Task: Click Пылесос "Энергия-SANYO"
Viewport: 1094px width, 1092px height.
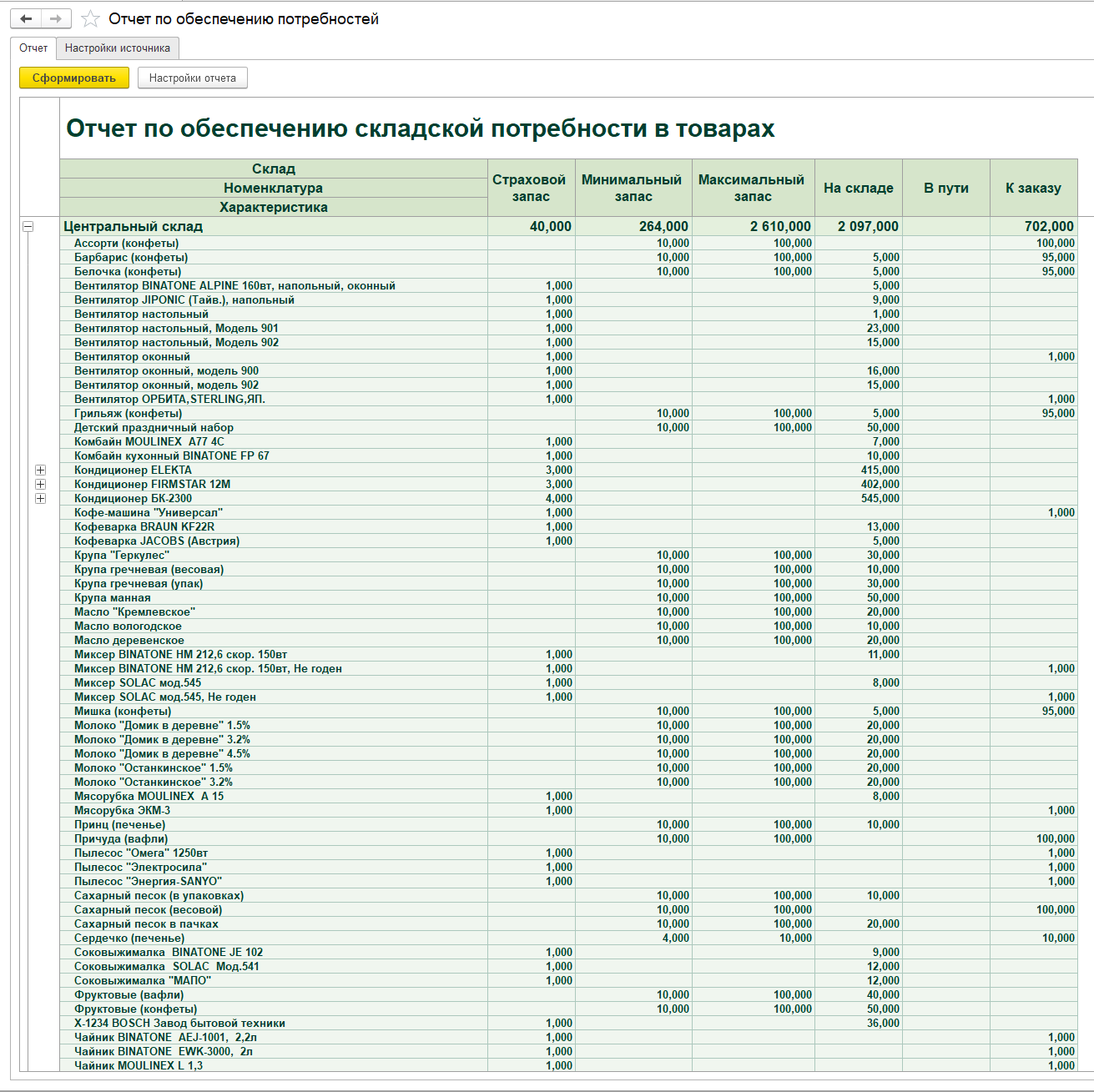Action: (149, 882)
